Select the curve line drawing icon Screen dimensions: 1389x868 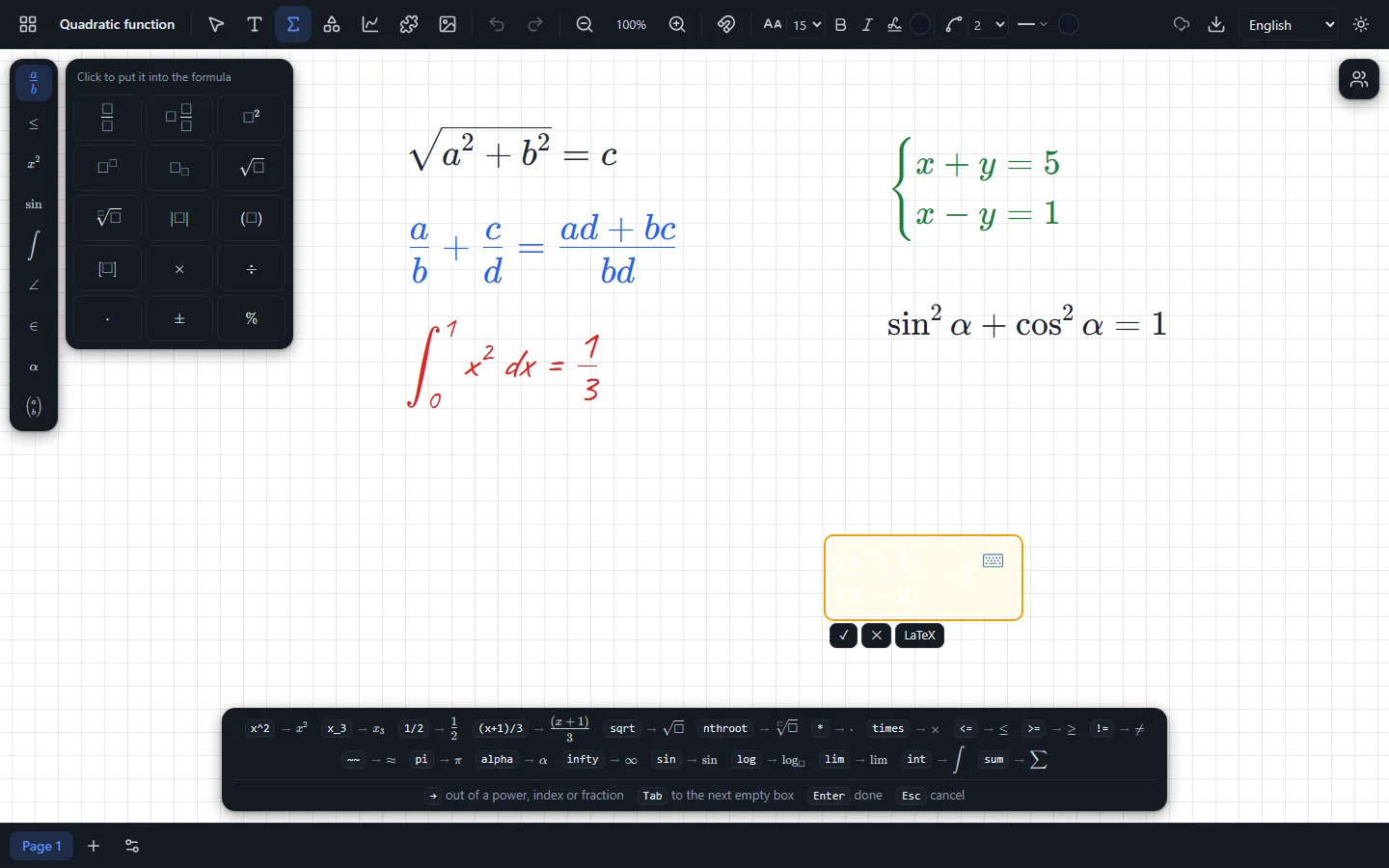954,24
